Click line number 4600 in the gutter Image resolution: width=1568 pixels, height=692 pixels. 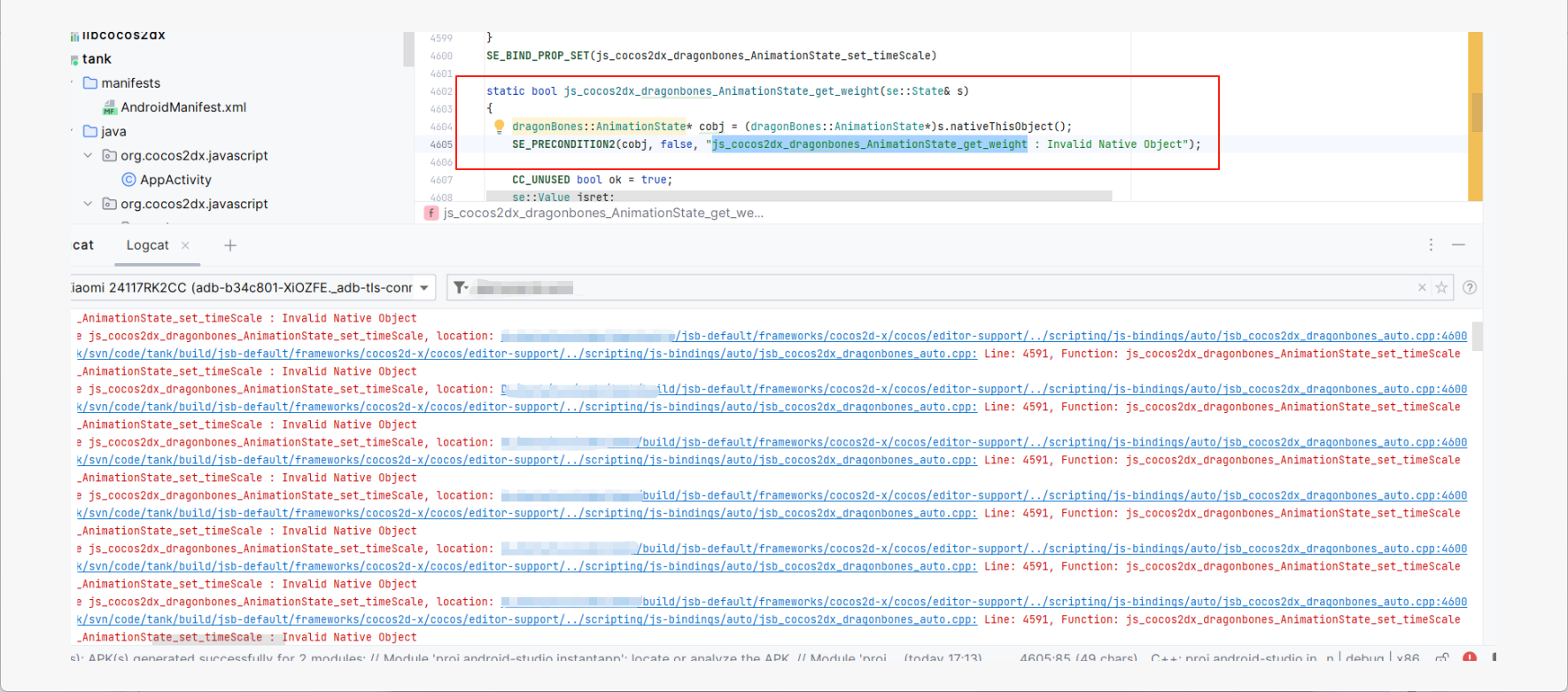[441, 56]
